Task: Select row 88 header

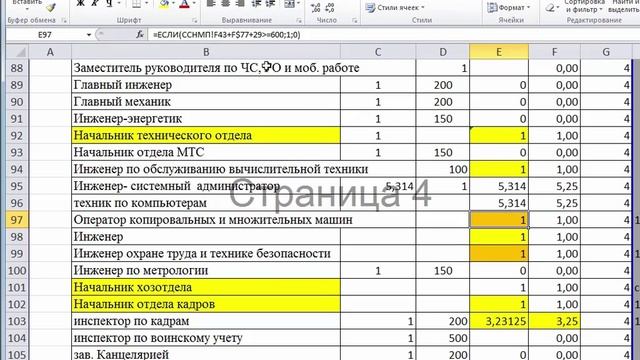Action: click(x=17, y=68)
